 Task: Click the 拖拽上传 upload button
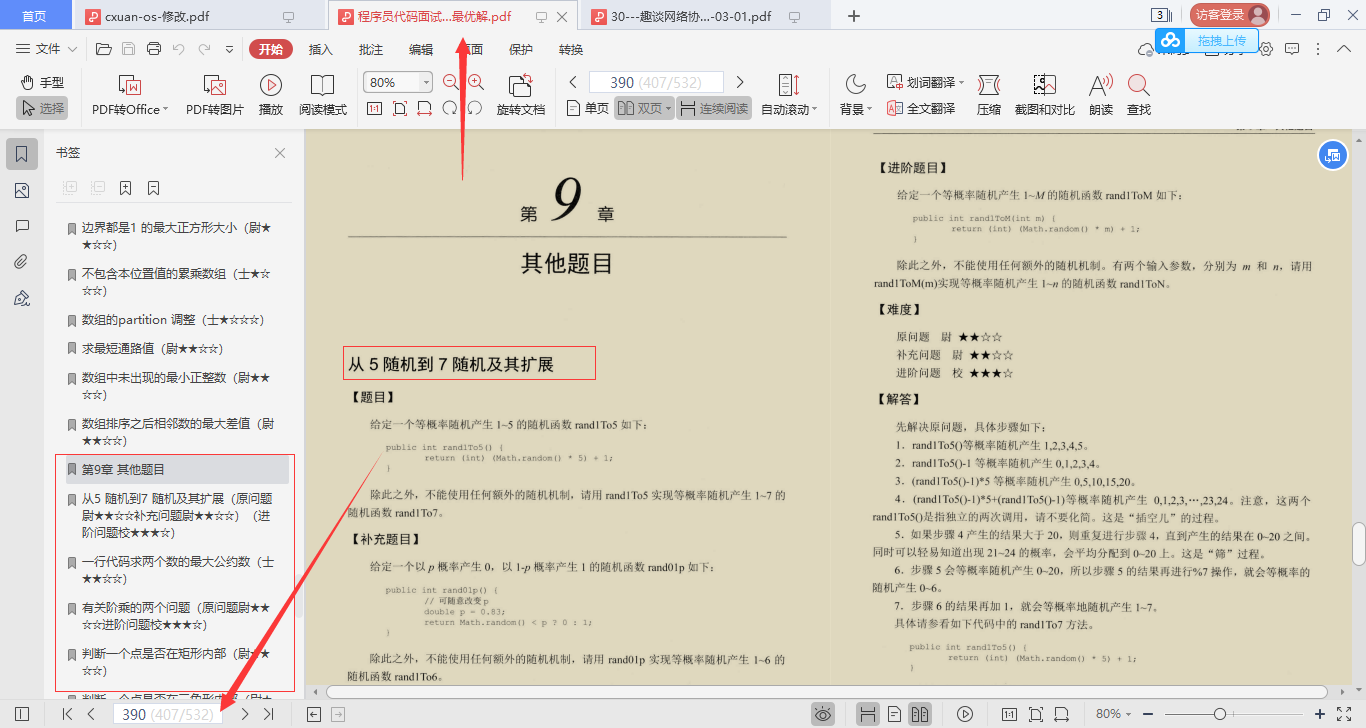(1206, 40)
